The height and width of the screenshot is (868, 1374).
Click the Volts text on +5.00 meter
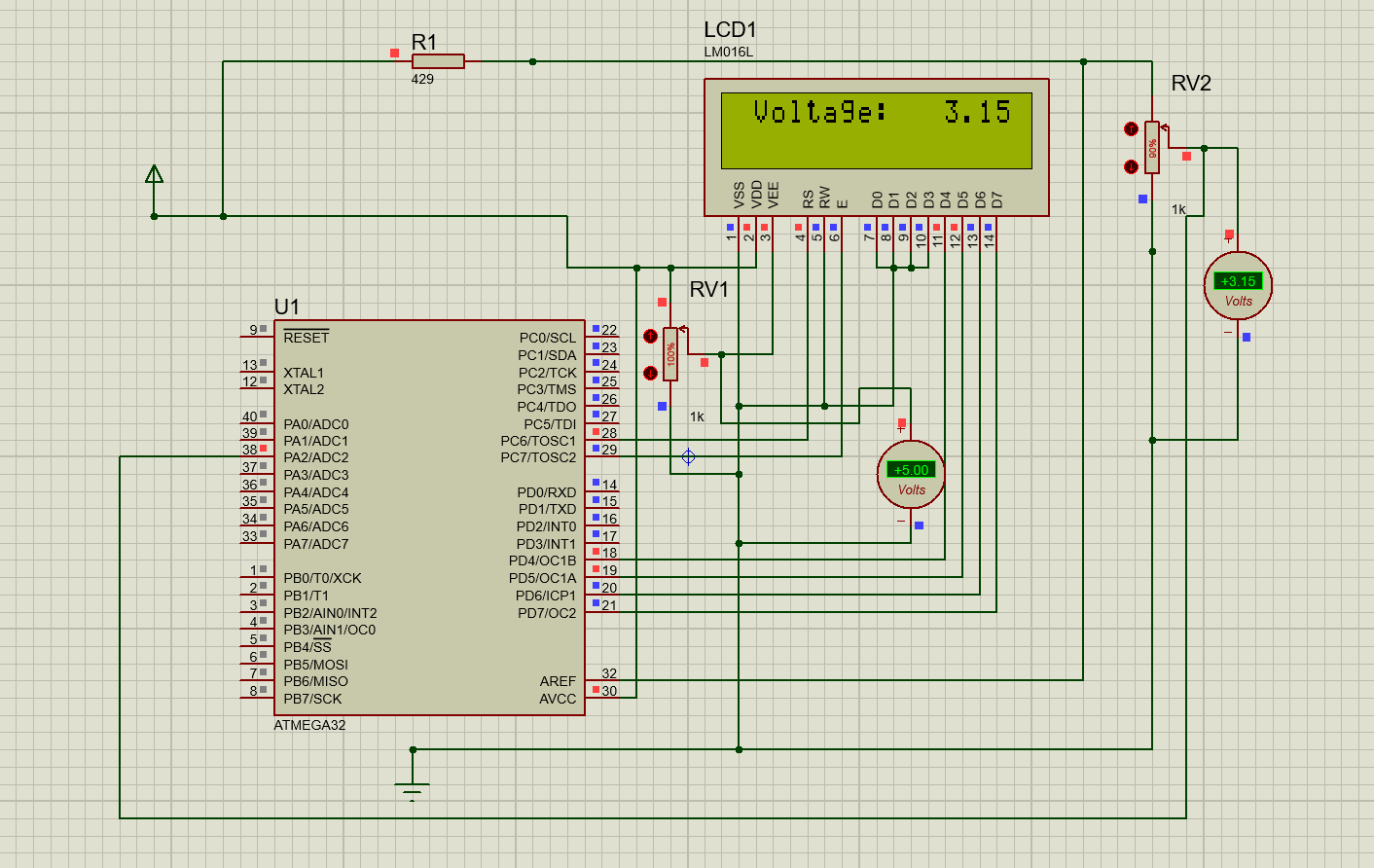click(911, 489)
